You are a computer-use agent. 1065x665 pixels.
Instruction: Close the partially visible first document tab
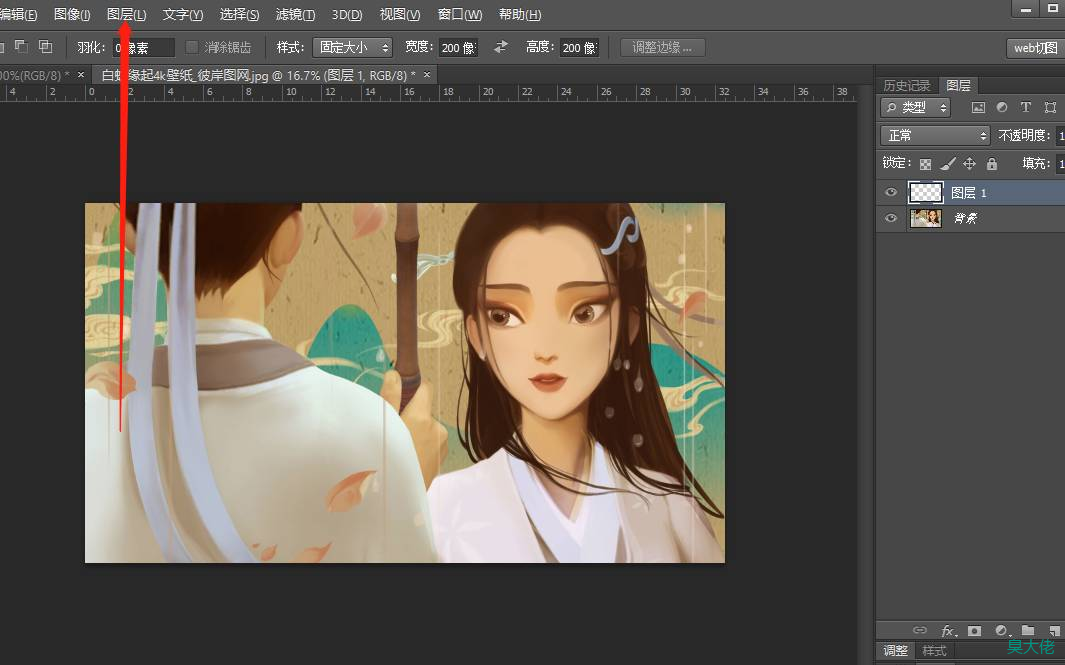tap(81, 75)
